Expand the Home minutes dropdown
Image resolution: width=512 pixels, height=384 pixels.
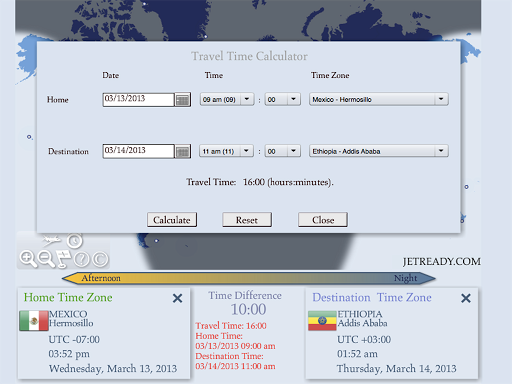(x=283, y=99)
